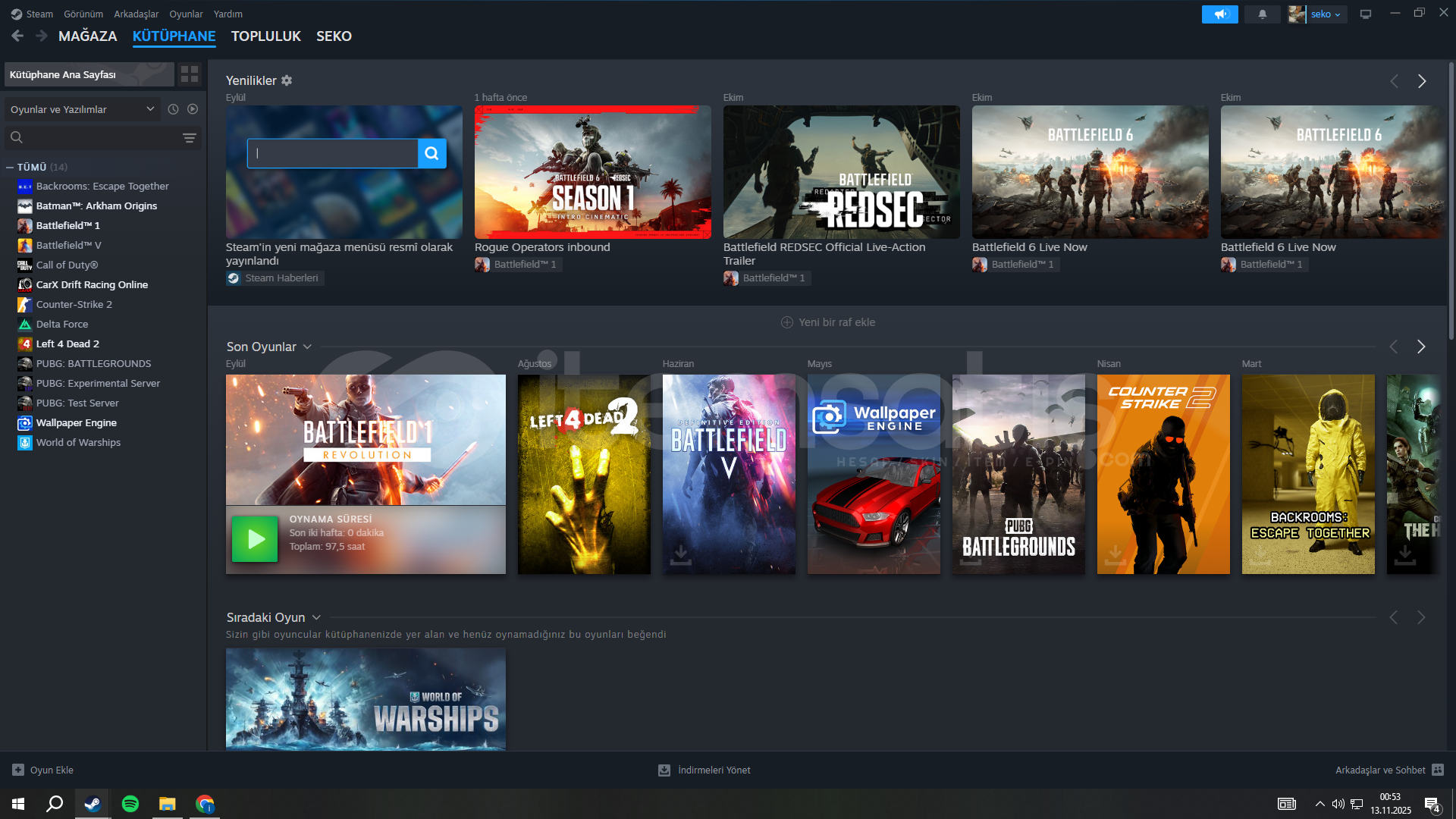Click the recent activity clock icon

(173, 109)
